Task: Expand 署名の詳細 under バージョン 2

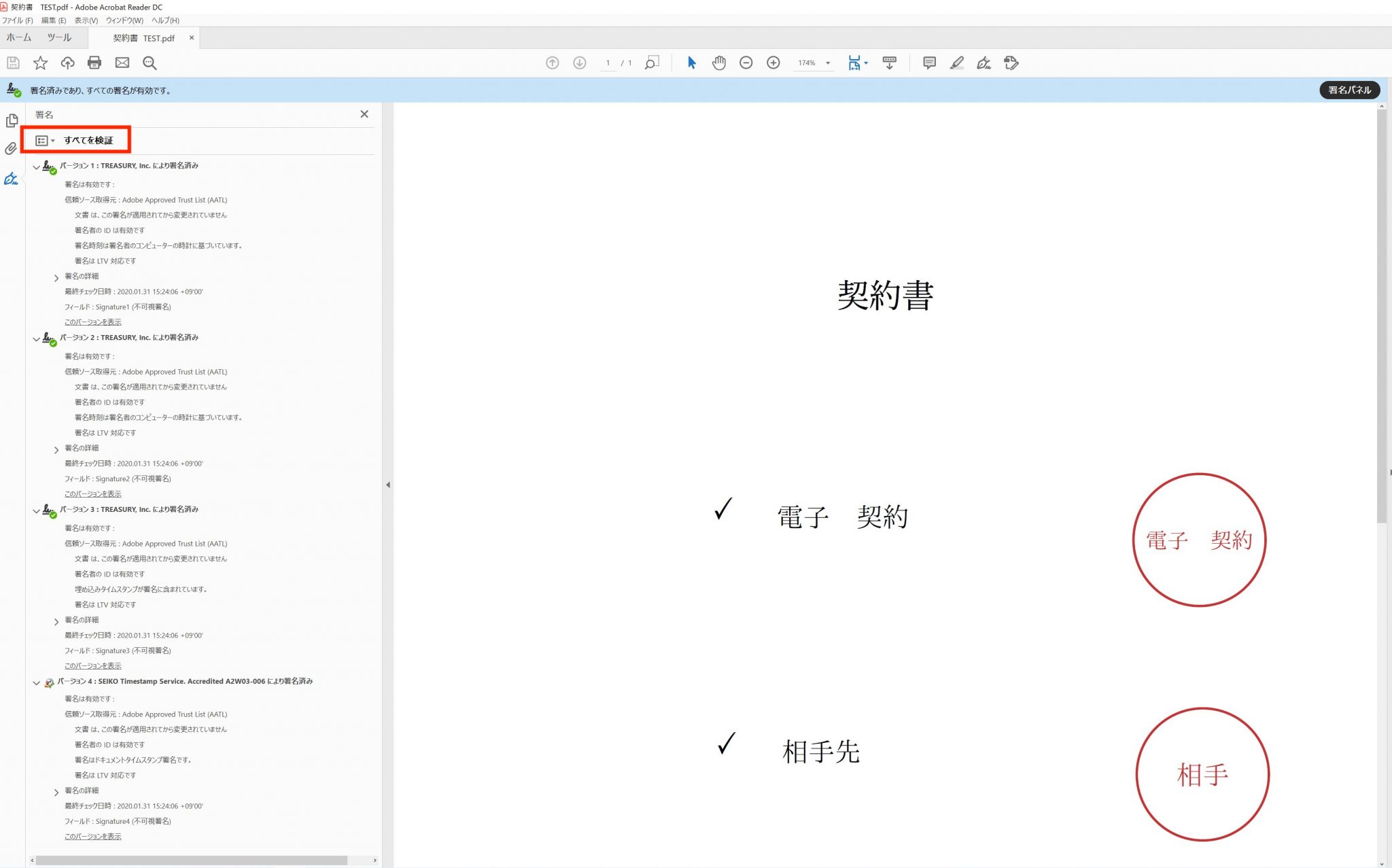Action: (56, 449)
